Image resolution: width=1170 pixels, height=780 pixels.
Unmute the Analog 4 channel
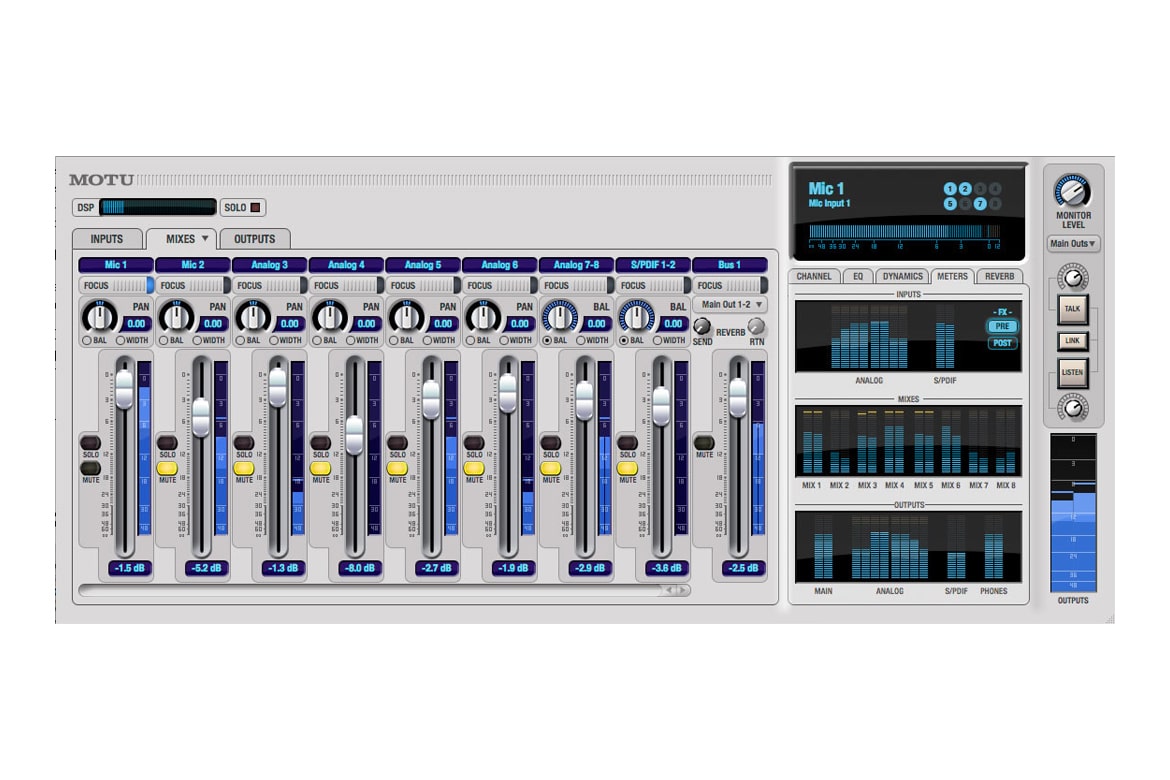click(320, 467)
